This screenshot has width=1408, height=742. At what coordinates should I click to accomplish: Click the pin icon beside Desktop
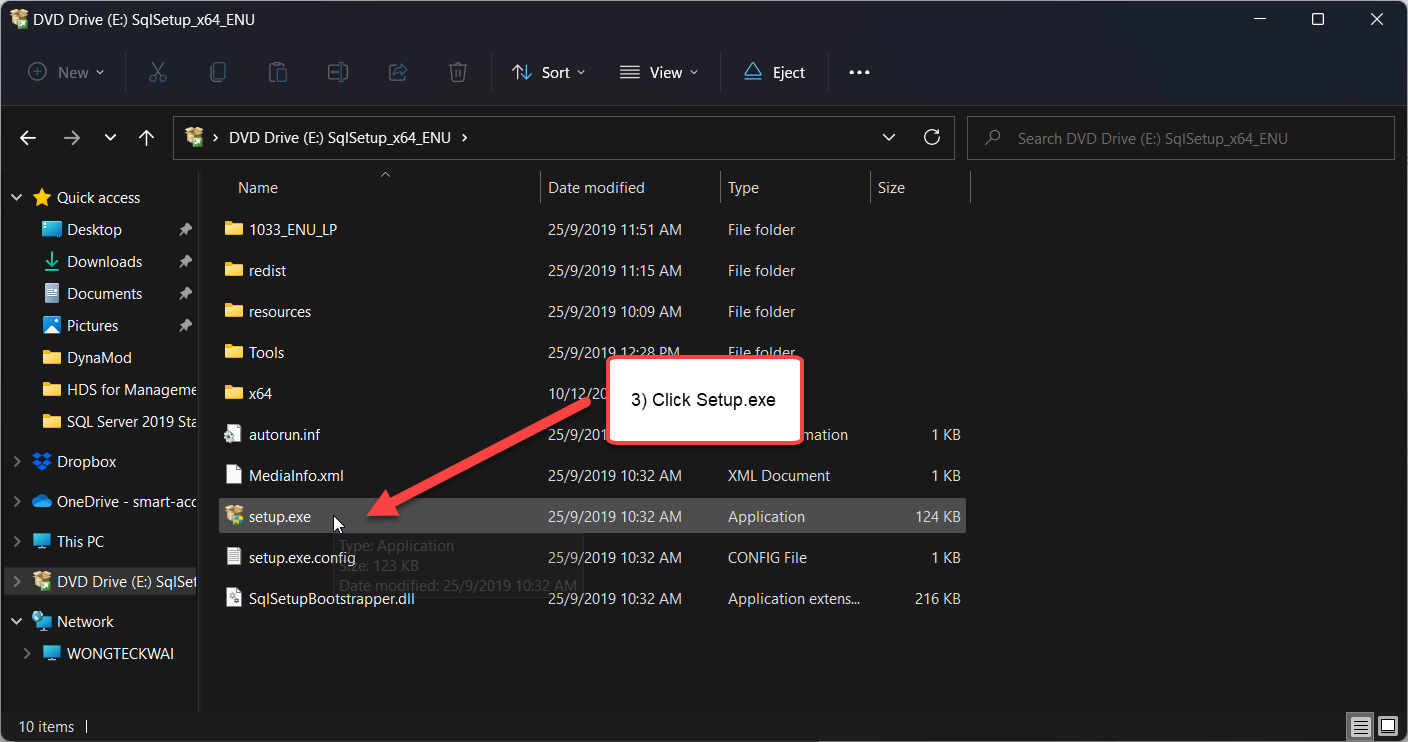185,230
